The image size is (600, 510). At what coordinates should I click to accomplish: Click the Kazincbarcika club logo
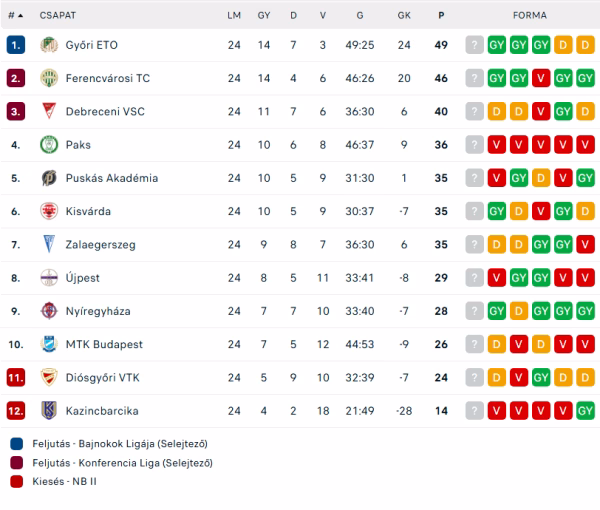pos(48,410)
